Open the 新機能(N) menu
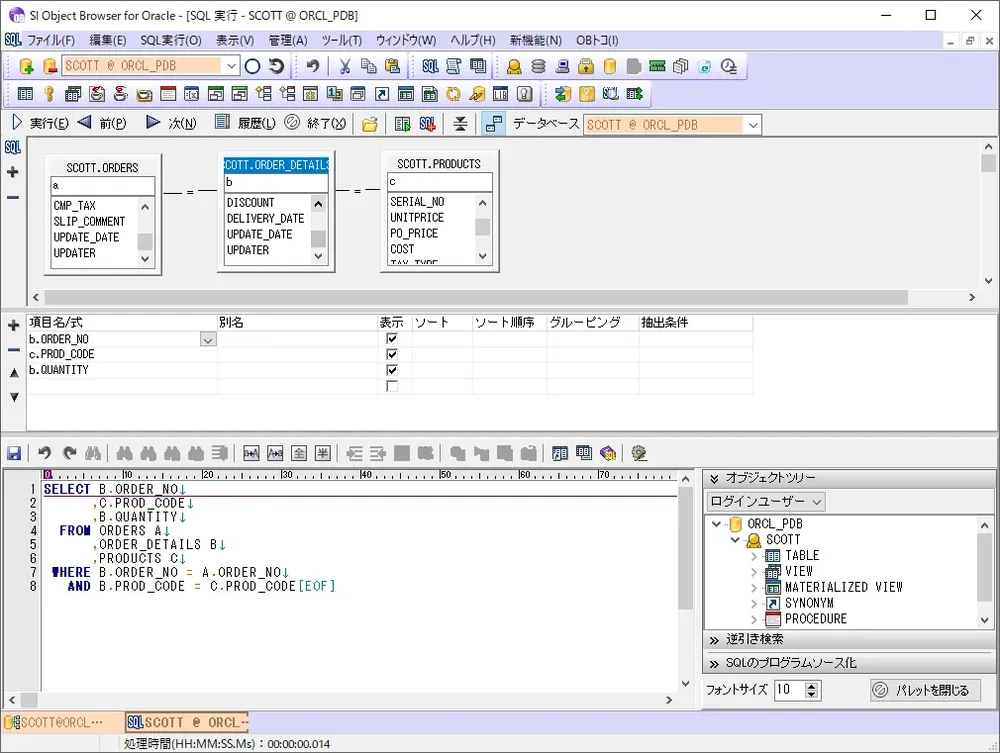 tap(536, 40)
